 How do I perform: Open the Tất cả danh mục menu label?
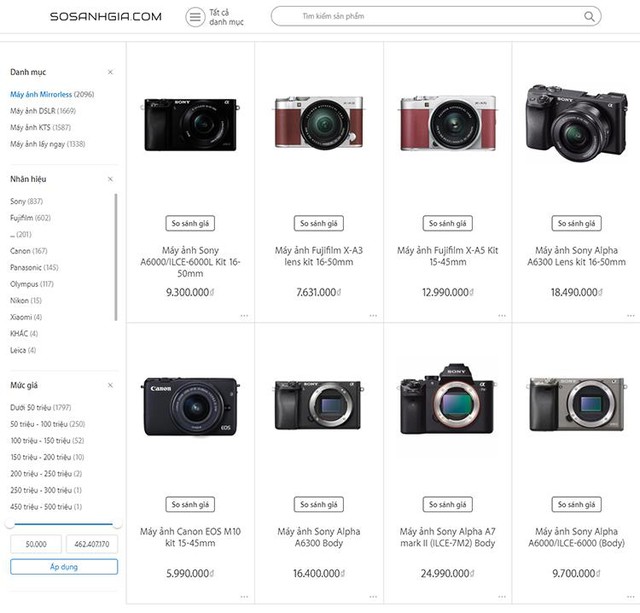click(x=226, y=17)
